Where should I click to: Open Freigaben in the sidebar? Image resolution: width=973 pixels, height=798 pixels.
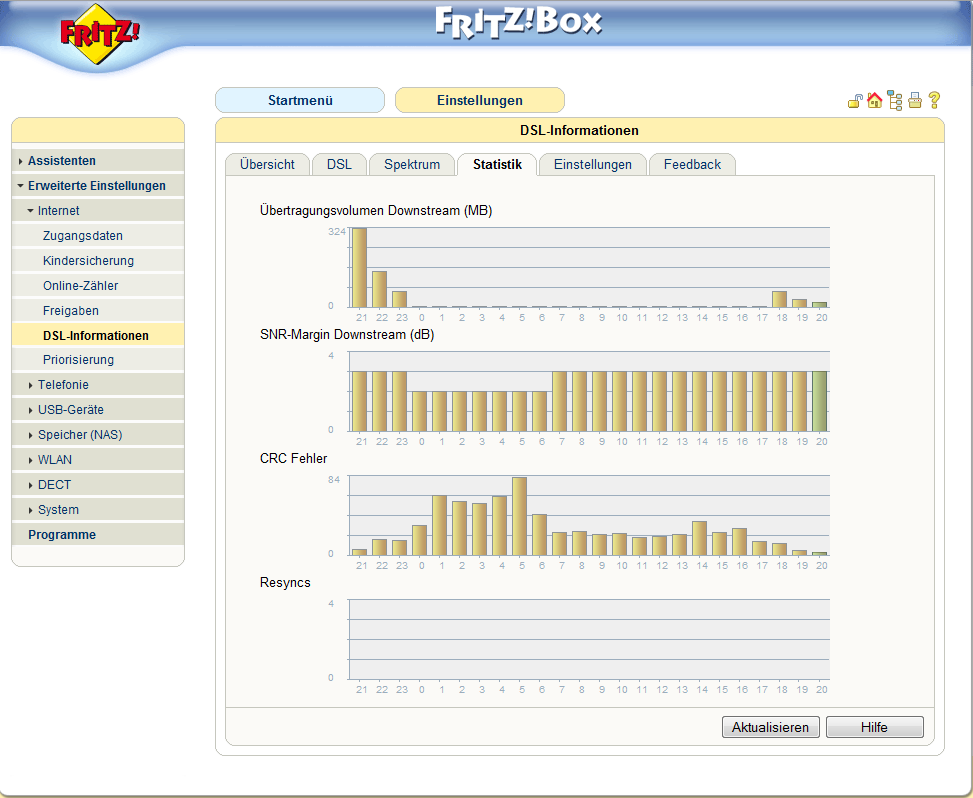pos(98,310)
